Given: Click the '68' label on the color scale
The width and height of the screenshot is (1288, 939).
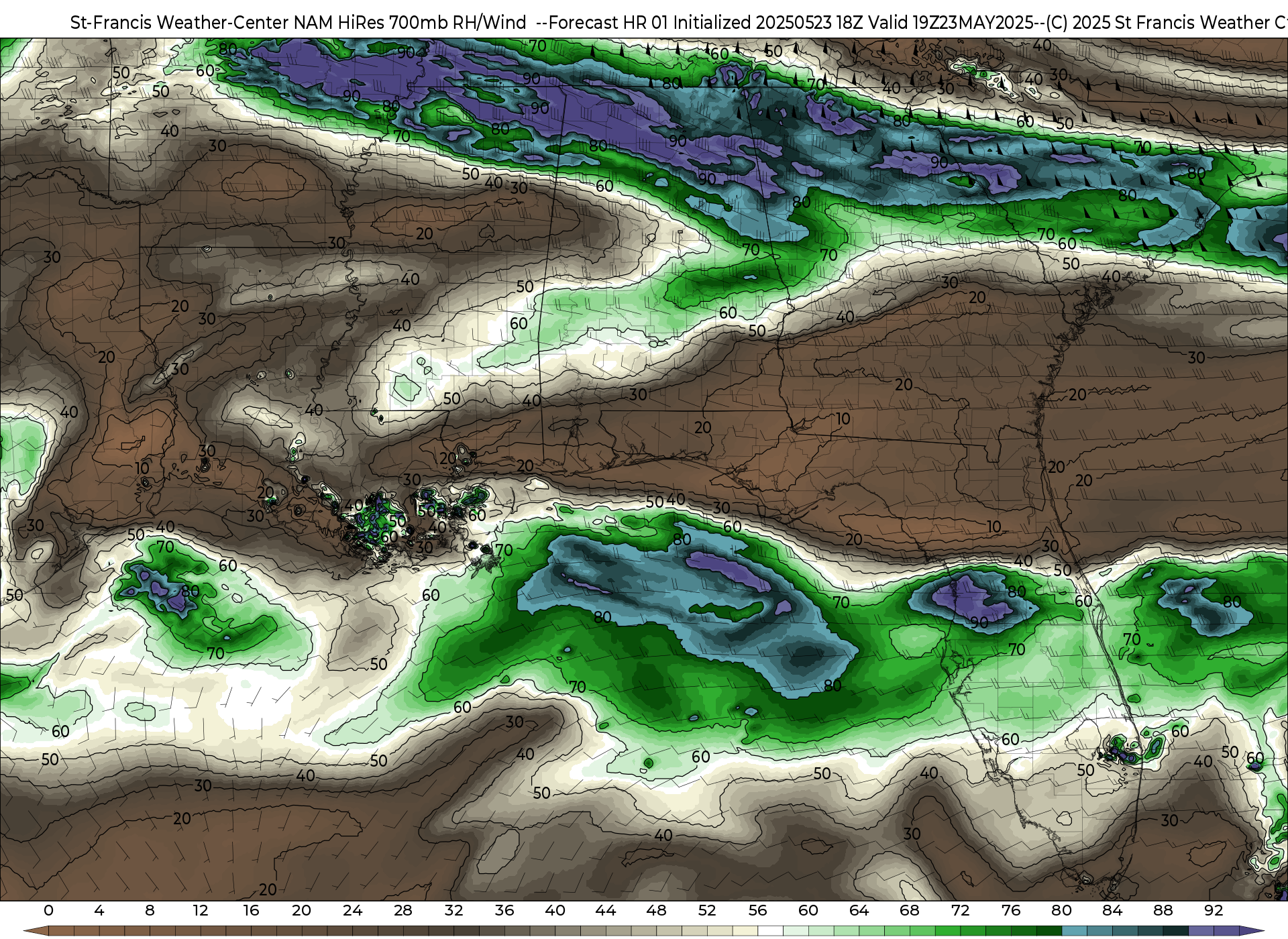Looking at the screenshot, I should 910,910.
